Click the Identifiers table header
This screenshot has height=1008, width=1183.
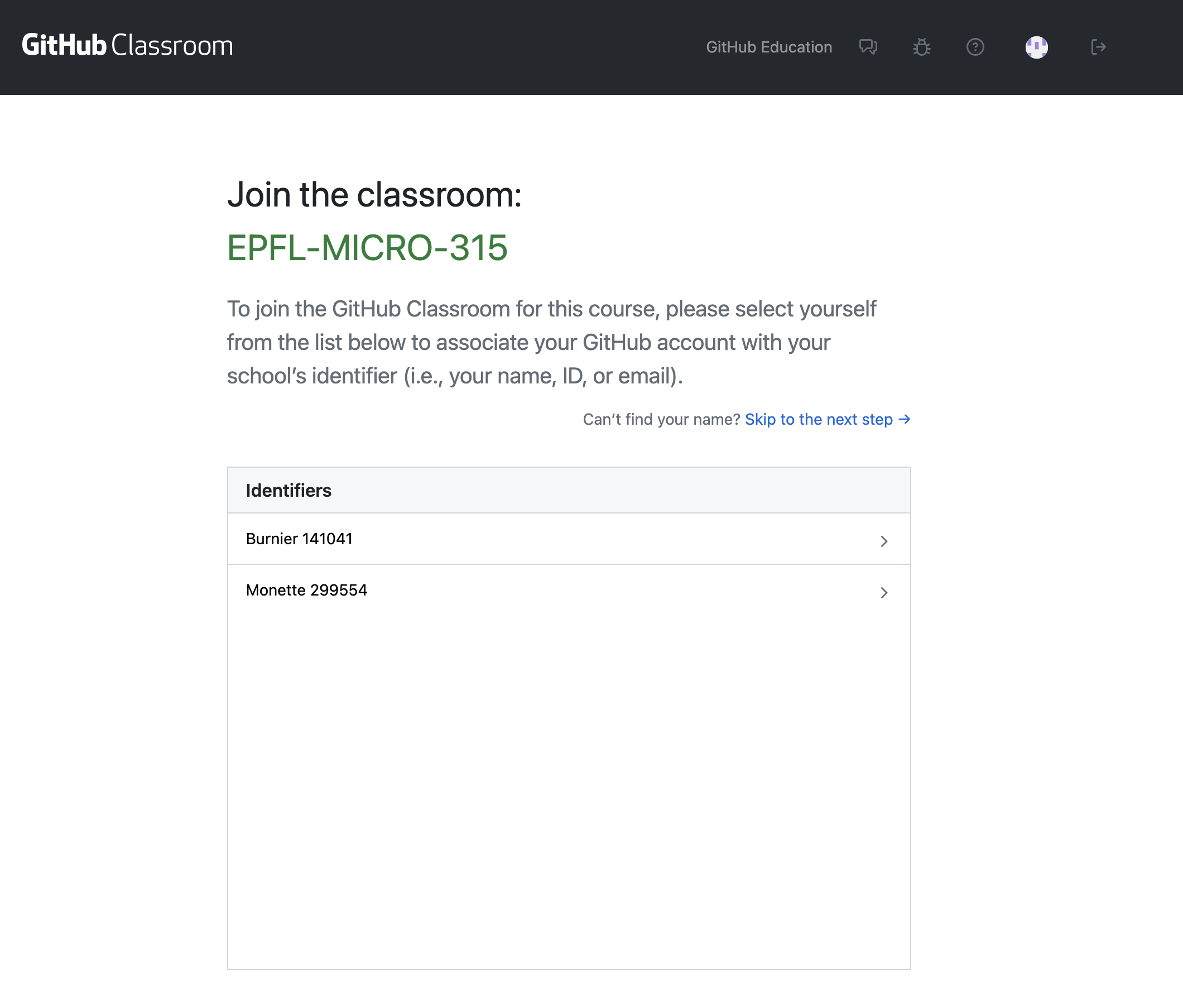tap(288, 490)
